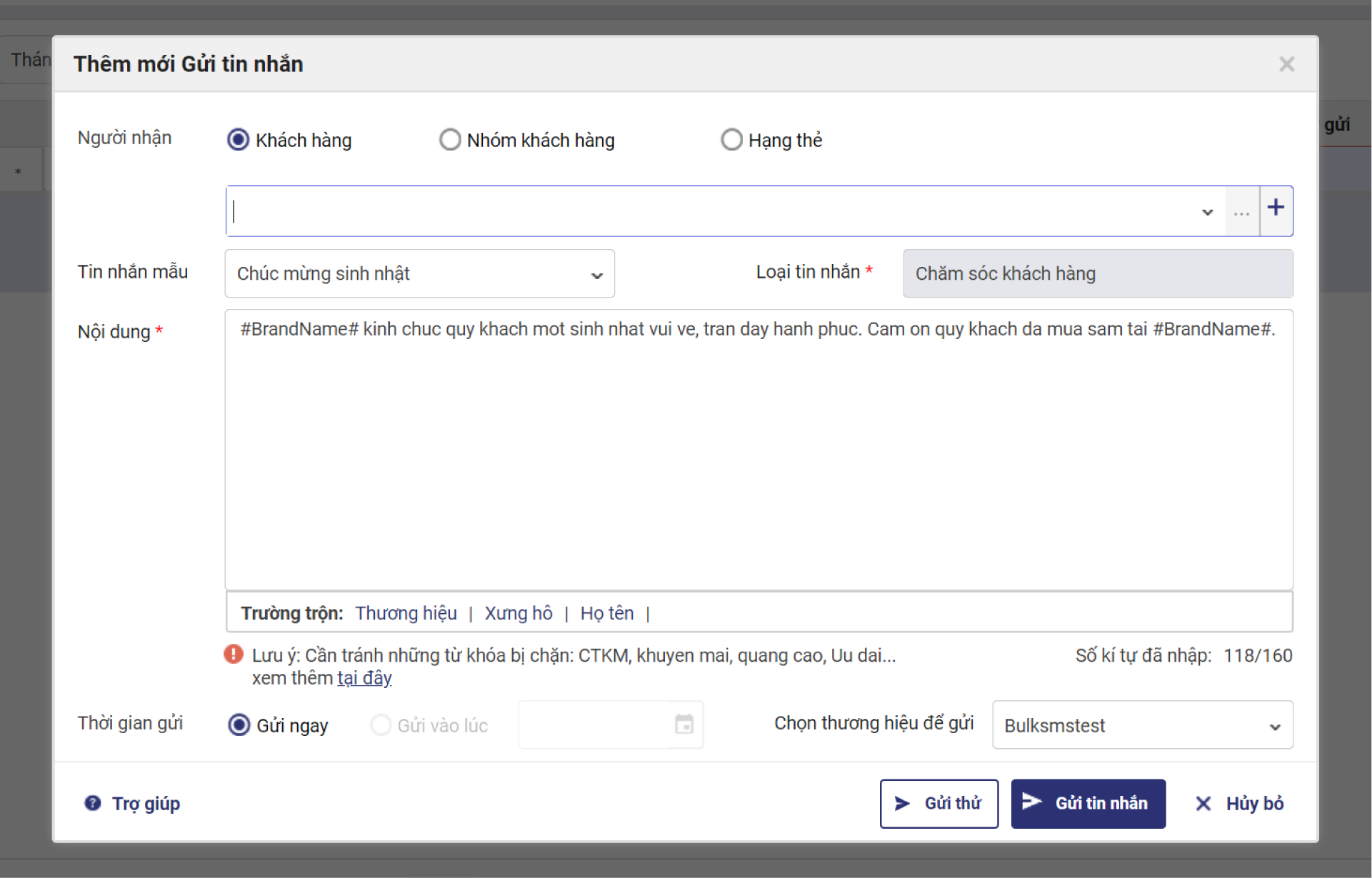Select the Khách hàng radio button

(x=238, y=139)
